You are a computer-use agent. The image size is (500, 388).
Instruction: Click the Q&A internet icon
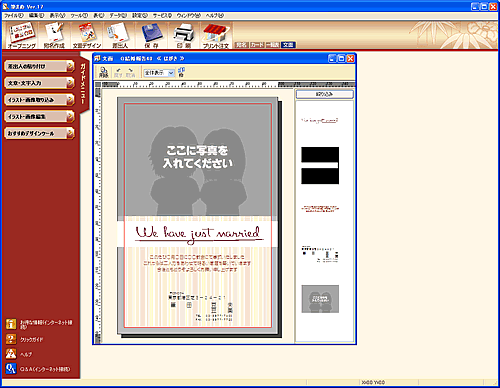coord(11,369)
